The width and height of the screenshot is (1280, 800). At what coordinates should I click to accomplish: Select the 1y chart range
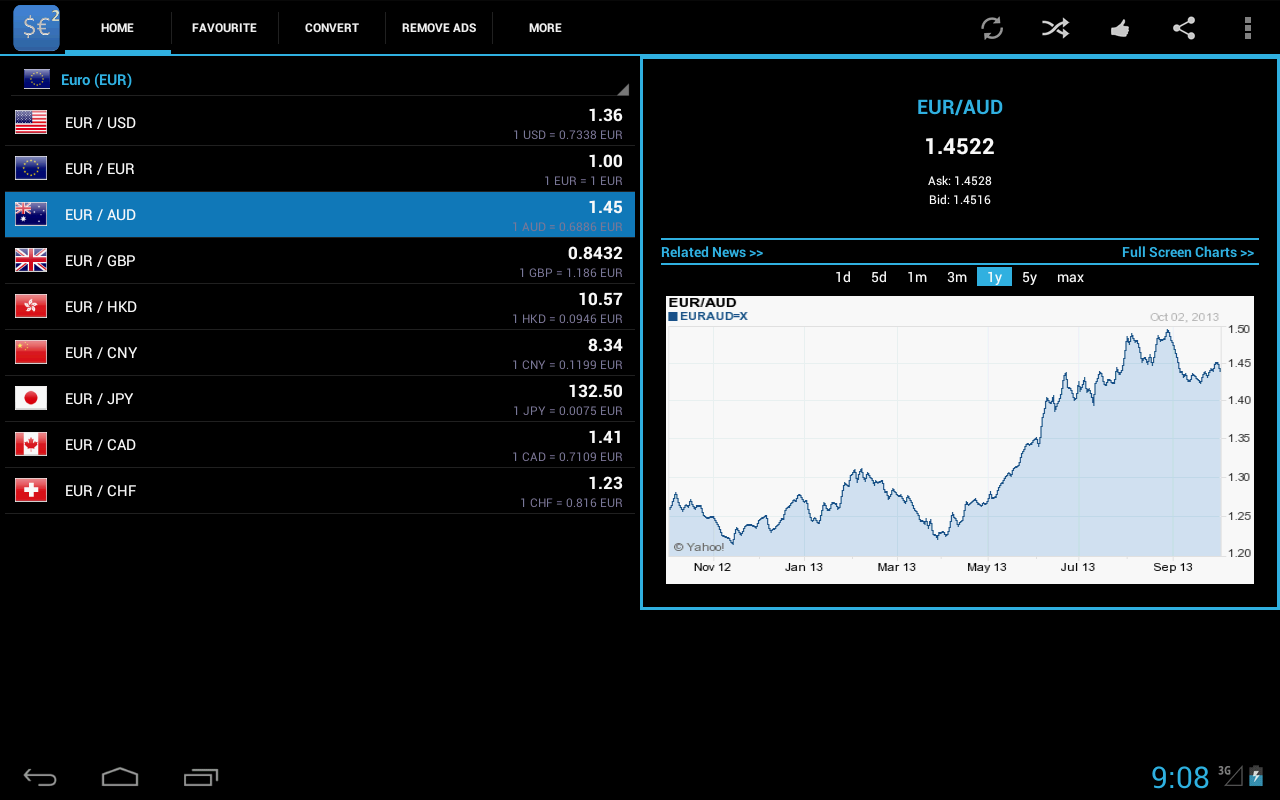tap(994, 277)
